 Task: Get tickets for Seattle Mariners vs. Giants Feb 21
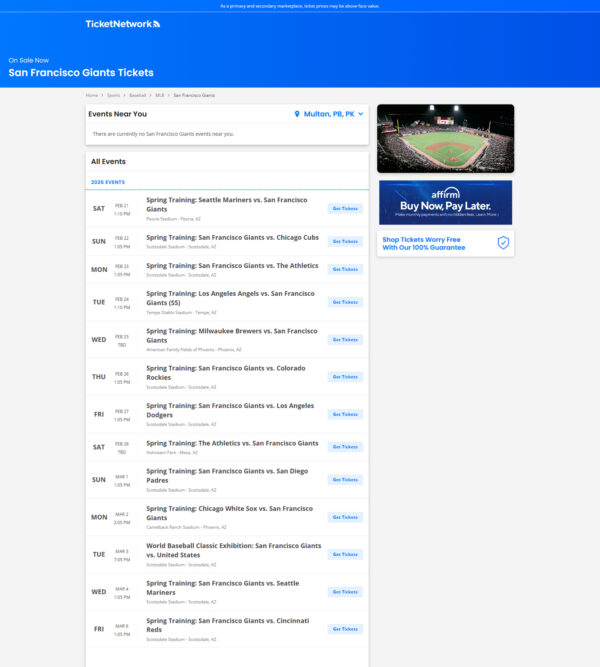pos(345,208)
